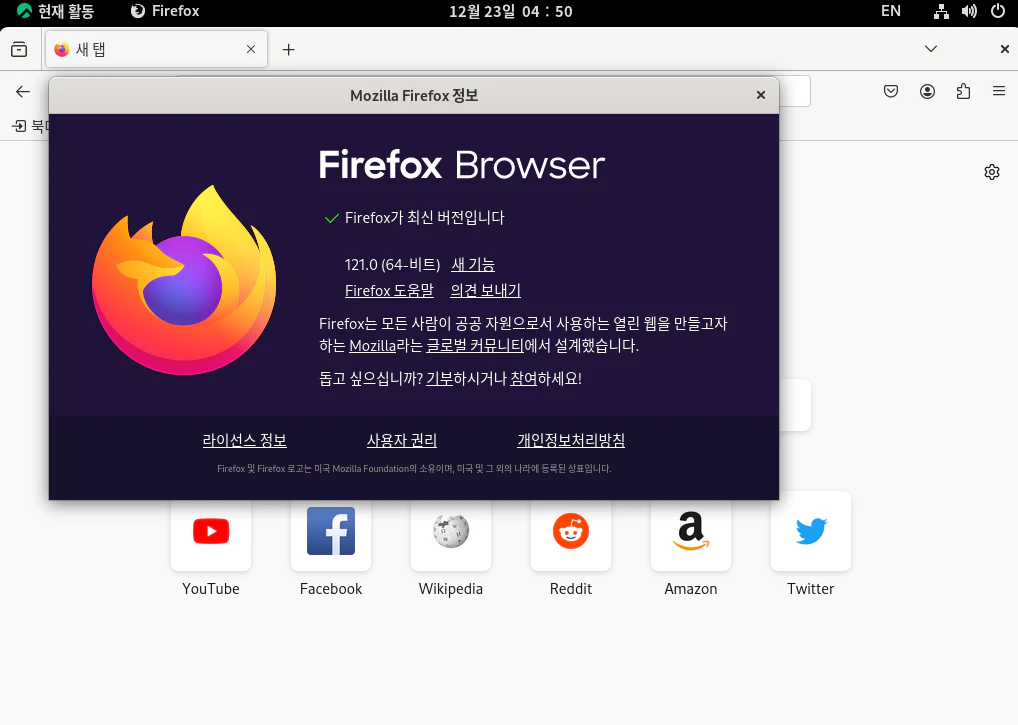Screen dimensions: 1018x725
Task: Close the Mozilla Firefox 정보 dialog
Action: coord(761,95)
